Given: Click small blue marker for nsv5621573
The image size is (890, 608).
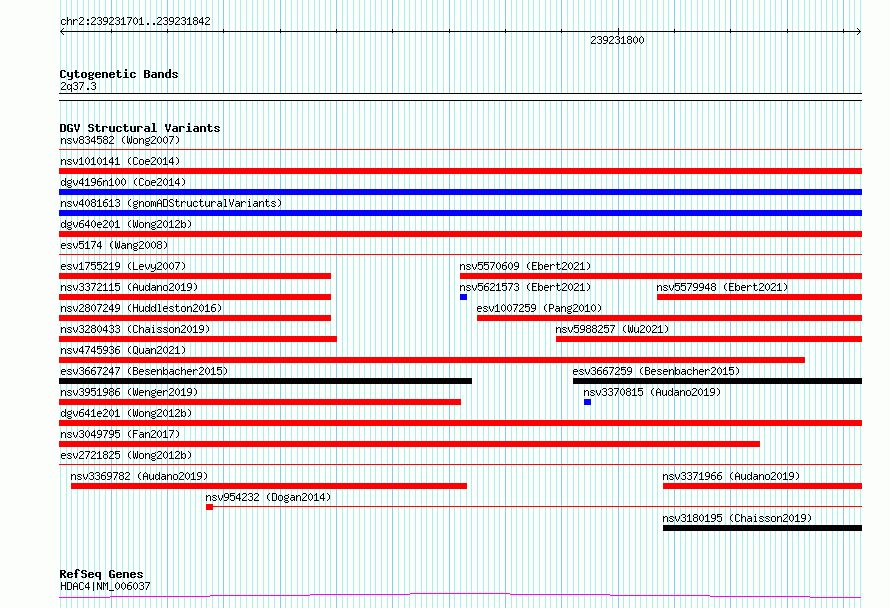Looking at the screenshot, I should [x=463, y=297].
